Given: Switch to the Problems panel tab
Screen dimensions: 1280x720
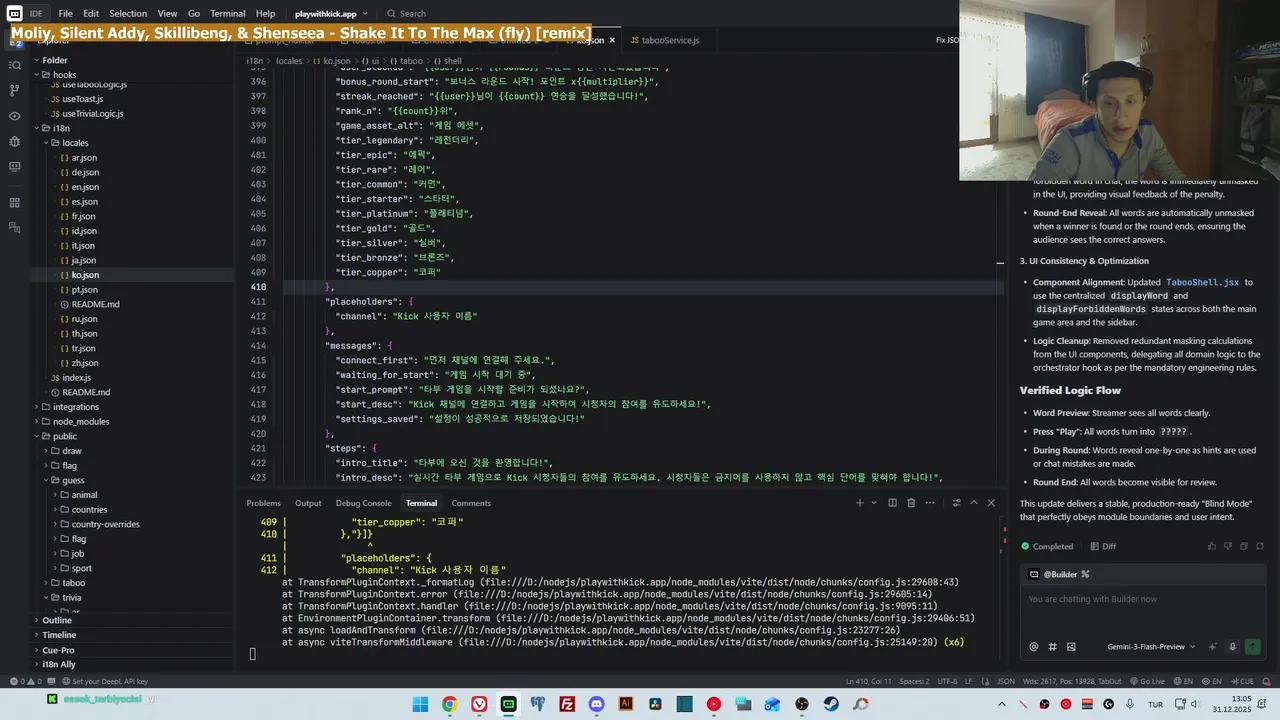Looking at the screenshot, I should pos(264,503).
